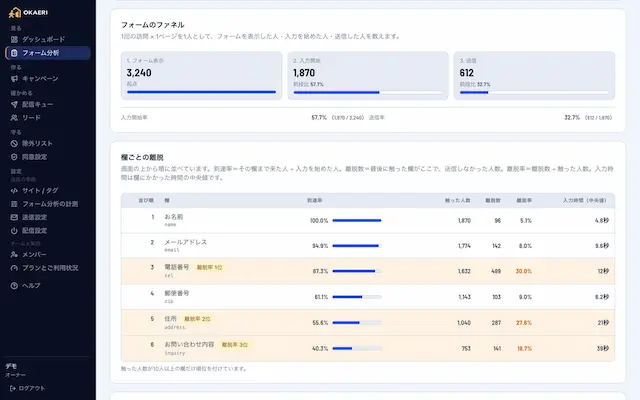Click the 40.3% reach bar for お問い合わせ内容
This screenshot has height=400, width=640.
pyautogui.click(x=357, y=349)
